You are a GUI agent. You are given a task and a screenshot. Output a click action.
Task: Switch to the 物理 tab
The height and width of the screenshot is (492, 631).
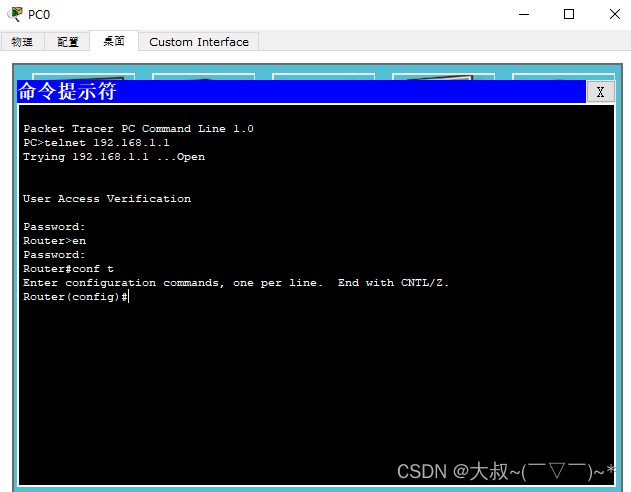[x=22, y=42]
